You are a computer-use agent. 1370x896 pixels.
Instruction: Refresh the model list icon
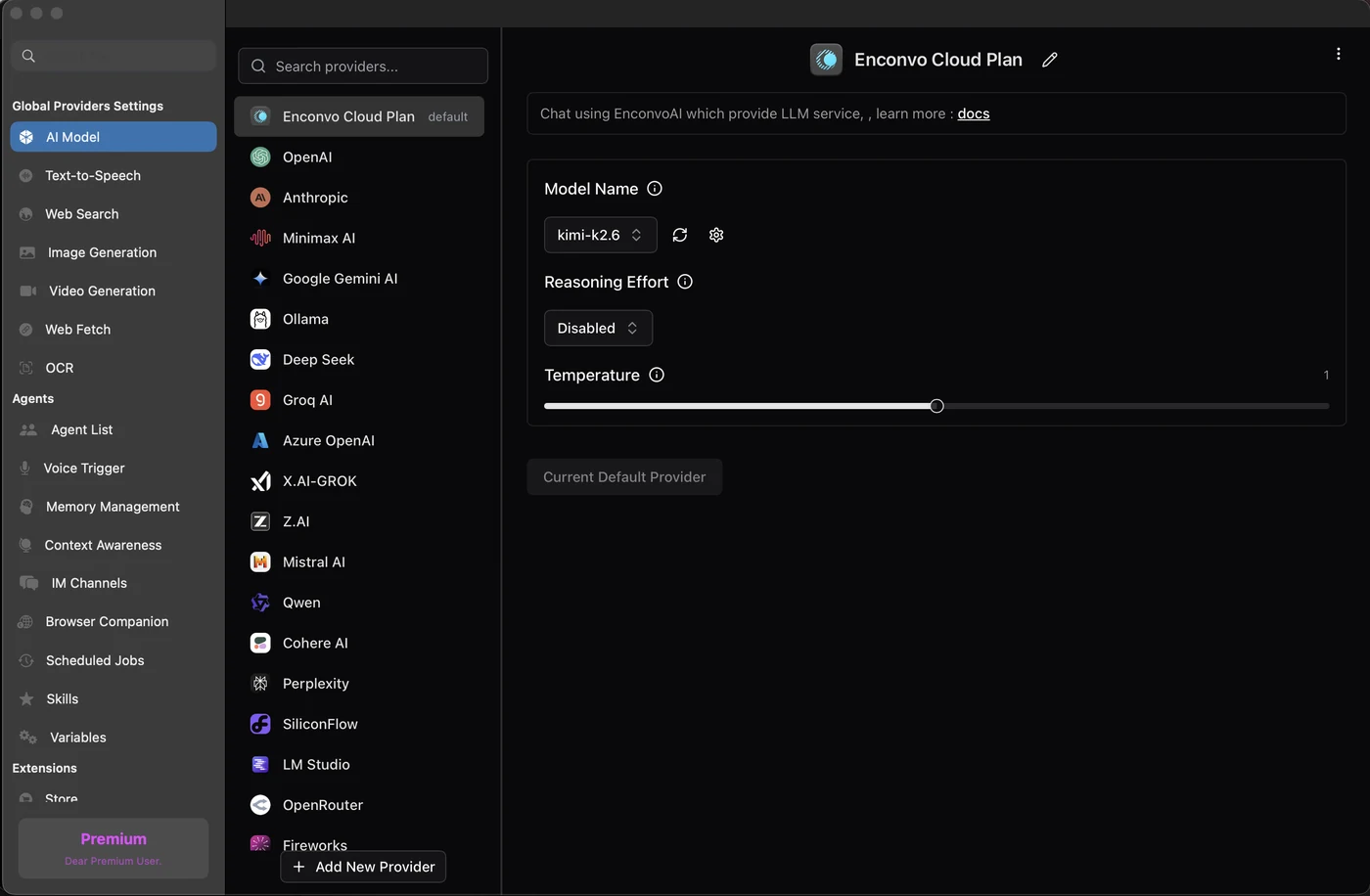pyautogui.click(x=680, y=235)
